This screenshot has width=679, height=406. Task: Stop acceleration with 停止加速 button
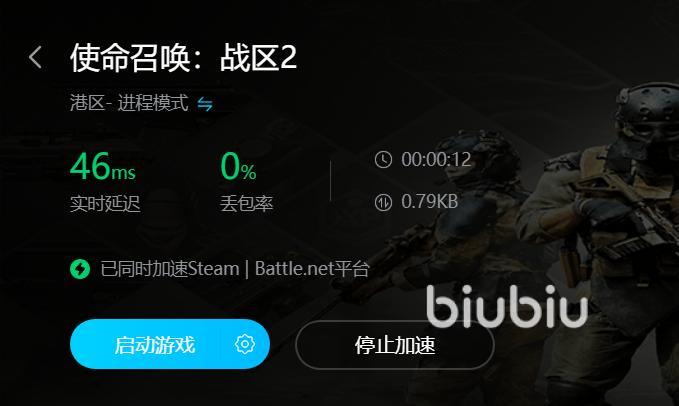(x=394, y=345)
